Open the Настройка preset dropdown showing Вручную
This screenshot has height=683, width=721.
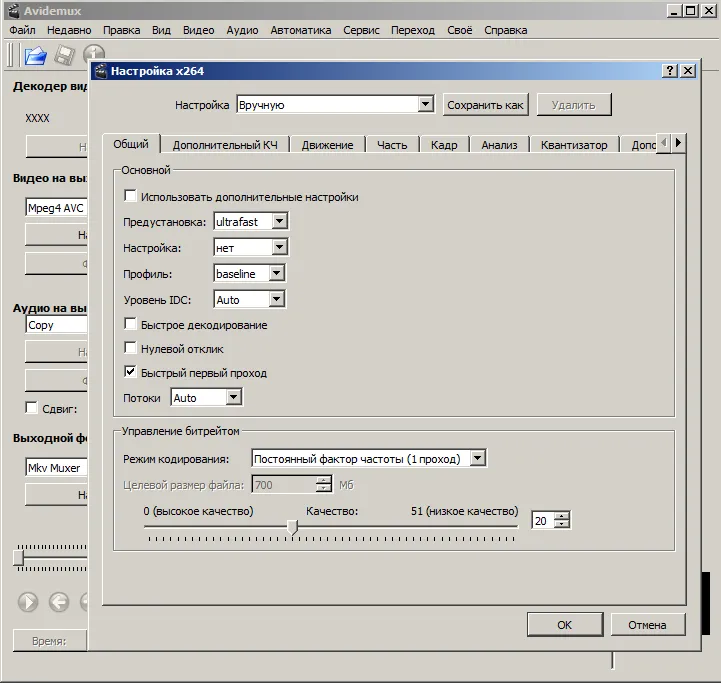pos(335,104)
